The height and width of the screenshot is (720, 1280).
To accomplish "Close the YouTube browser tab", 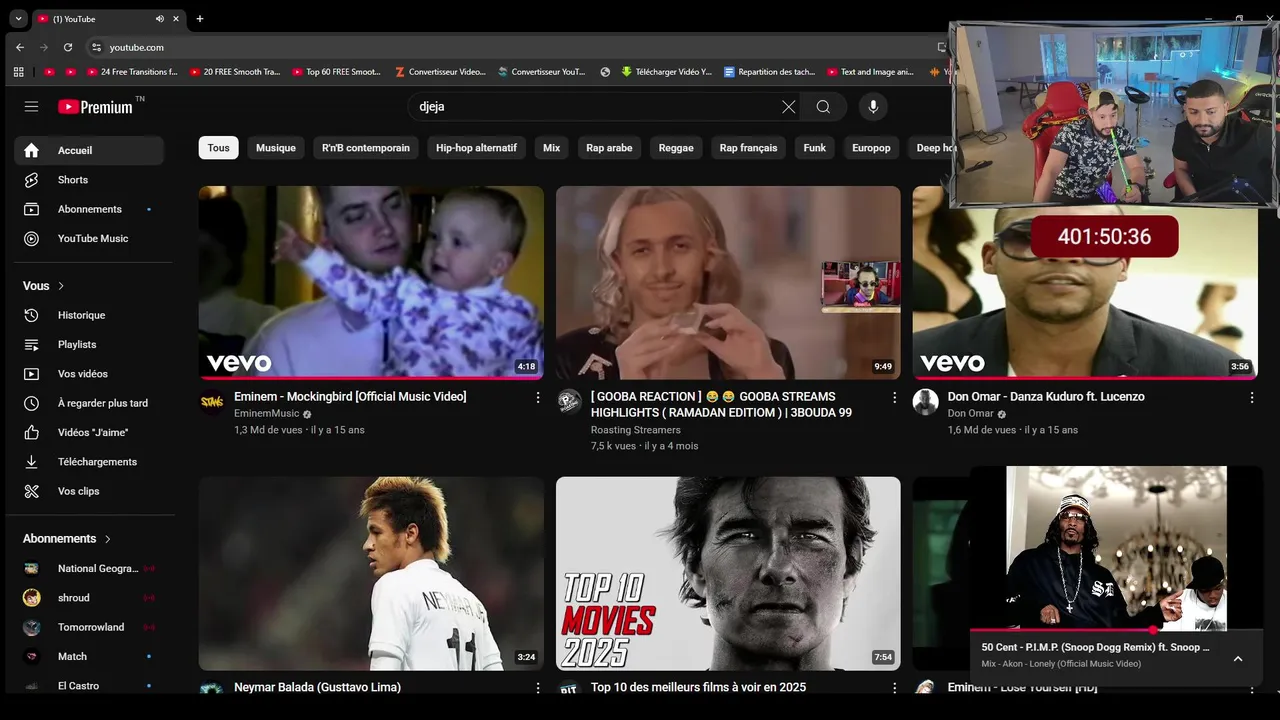I will (x=177, y=19).
